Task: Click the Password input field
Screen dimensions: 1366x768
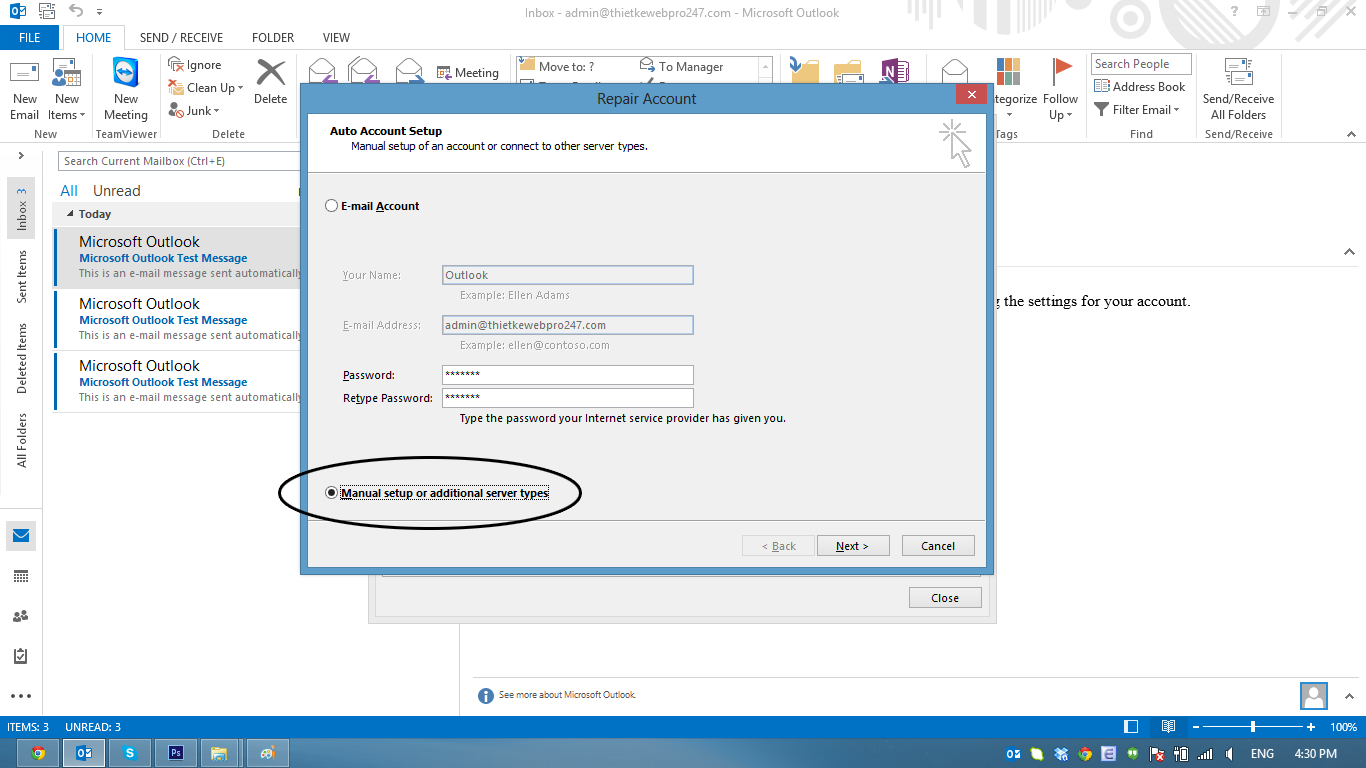Action: (568, 375)
